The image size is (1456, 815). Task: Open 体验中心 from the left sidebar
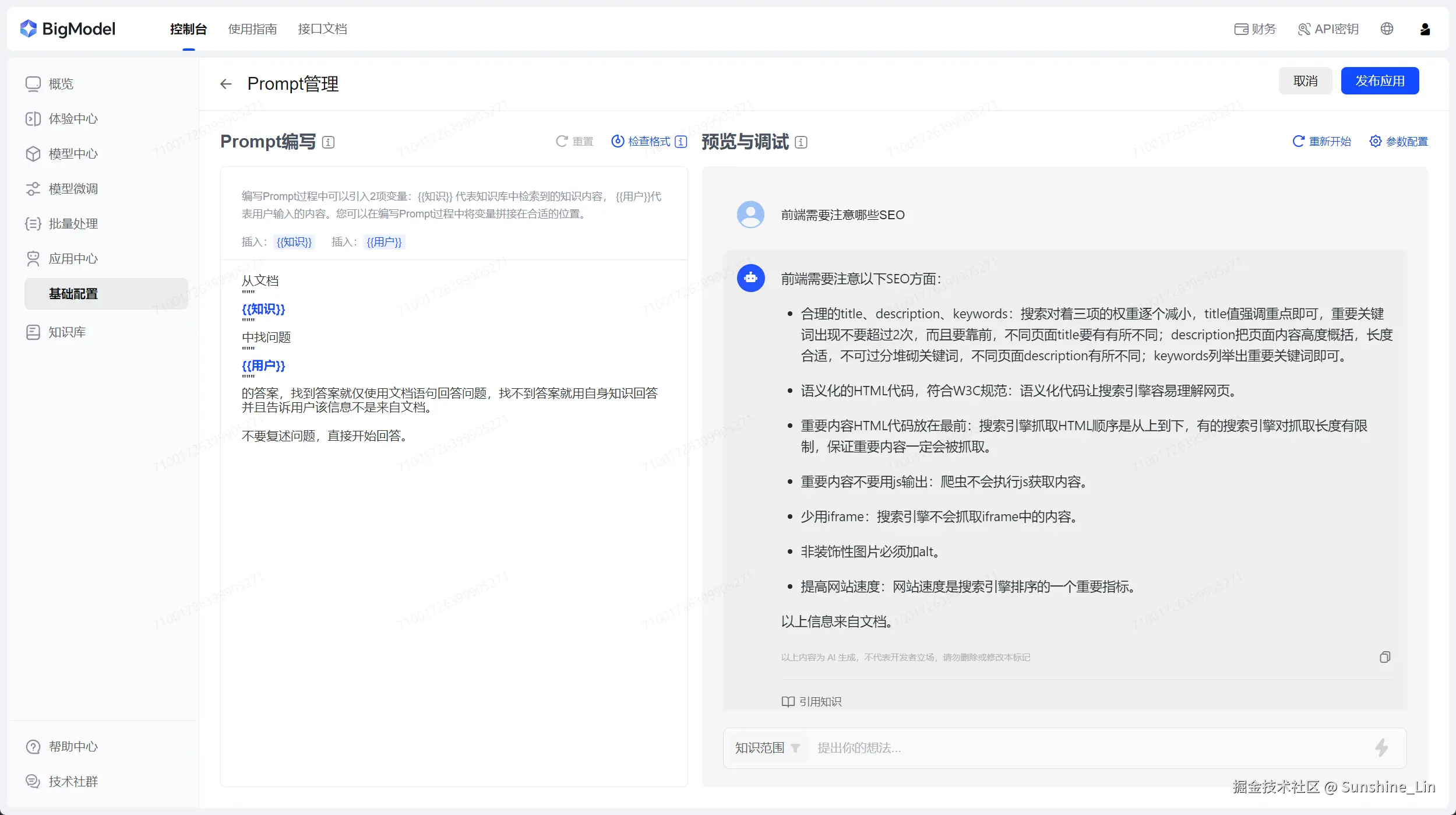(x=73, y=118)
